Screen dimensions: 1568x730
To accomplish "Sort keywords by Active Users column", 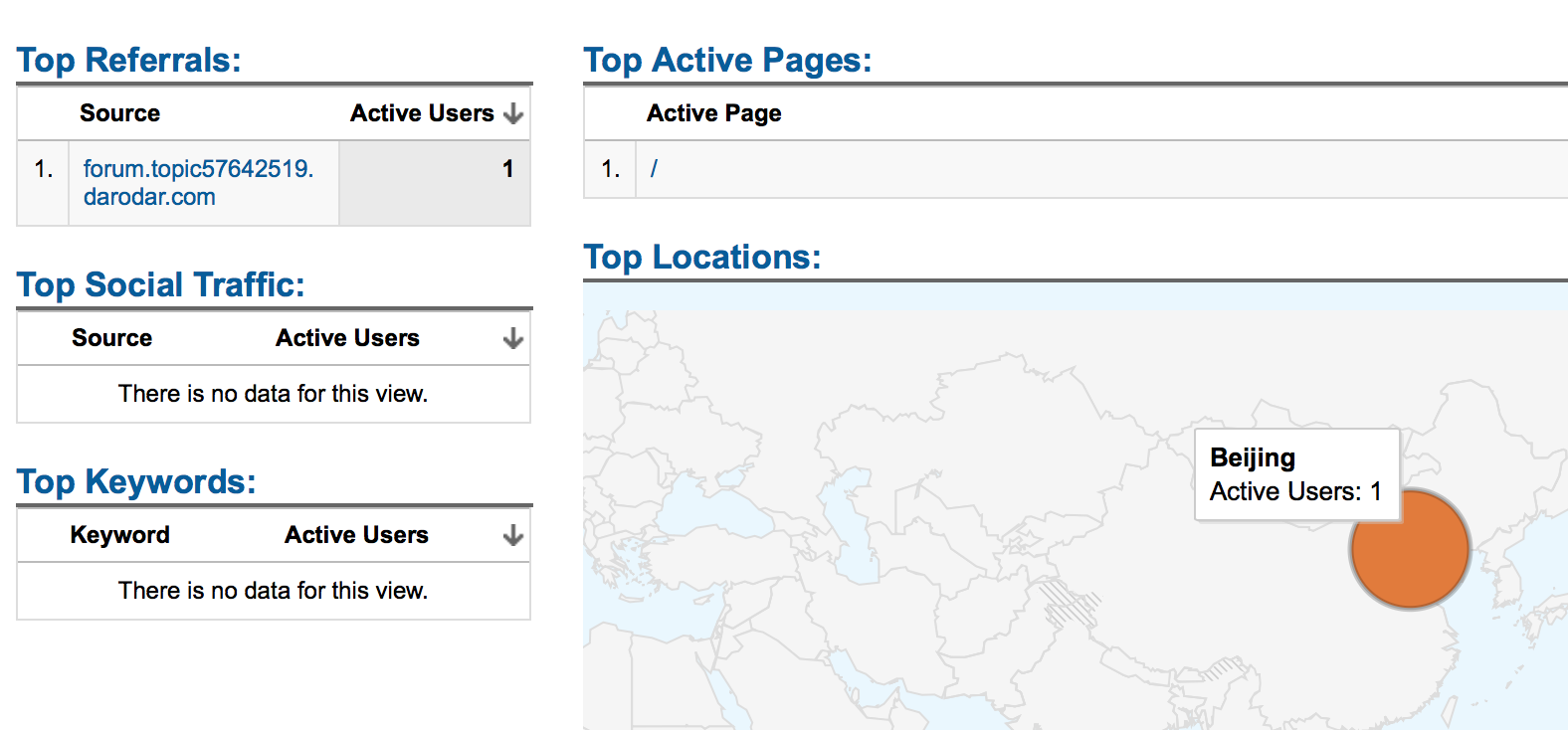I will [x=356, y=535].
